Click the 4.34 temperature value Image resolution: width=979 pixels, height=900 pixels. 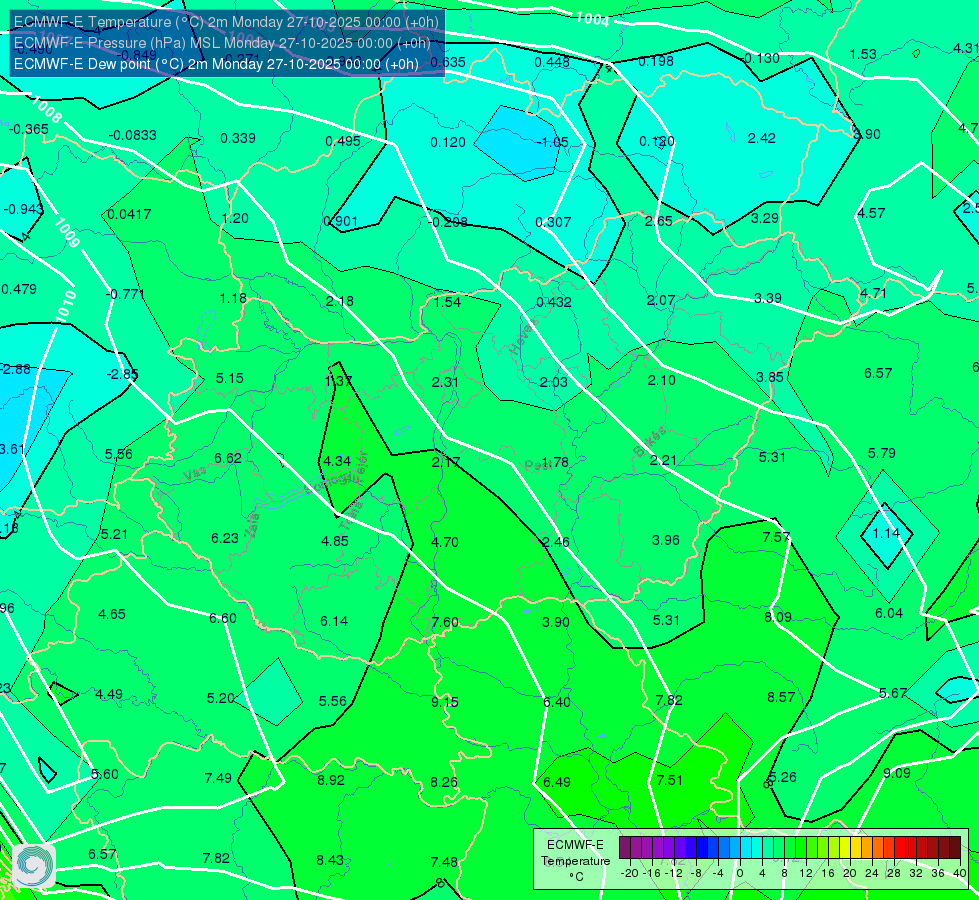point(337,462)
